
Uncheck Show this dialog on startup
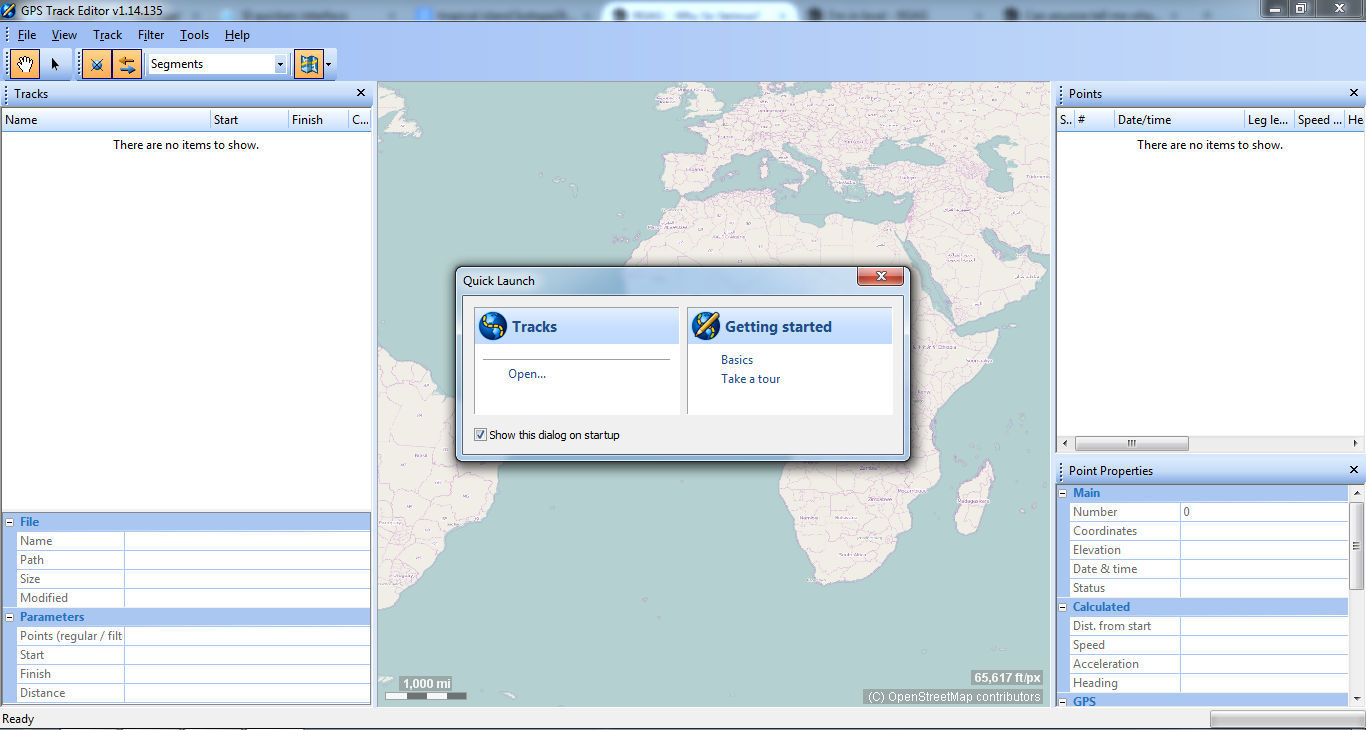481,435
